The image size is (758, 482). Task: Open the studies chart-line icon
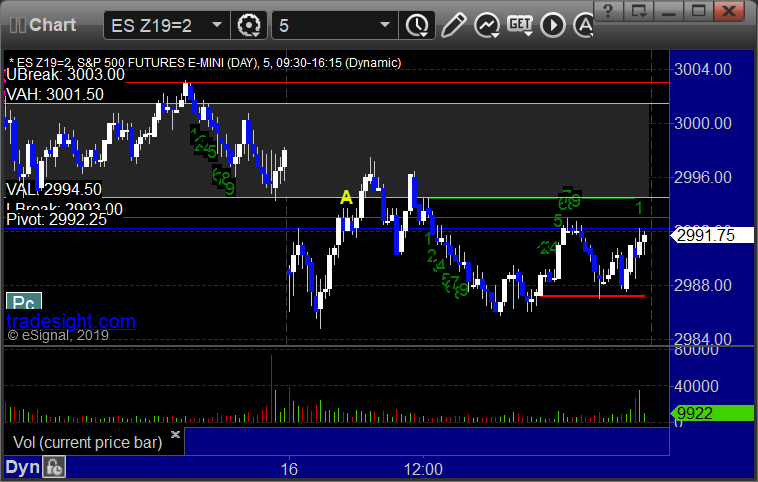[x=487, y=25]
